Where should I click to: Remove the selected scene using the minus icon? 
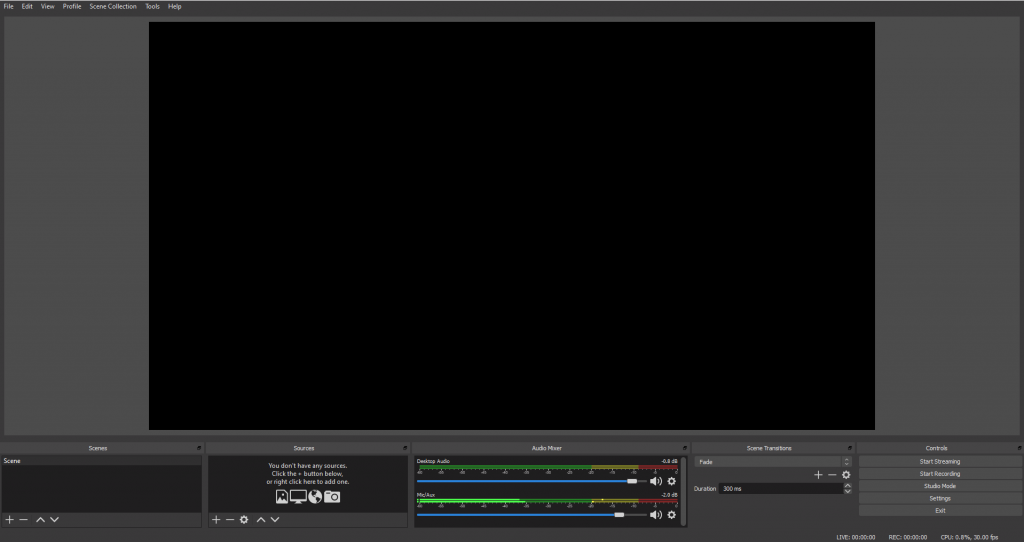(24, 520)
